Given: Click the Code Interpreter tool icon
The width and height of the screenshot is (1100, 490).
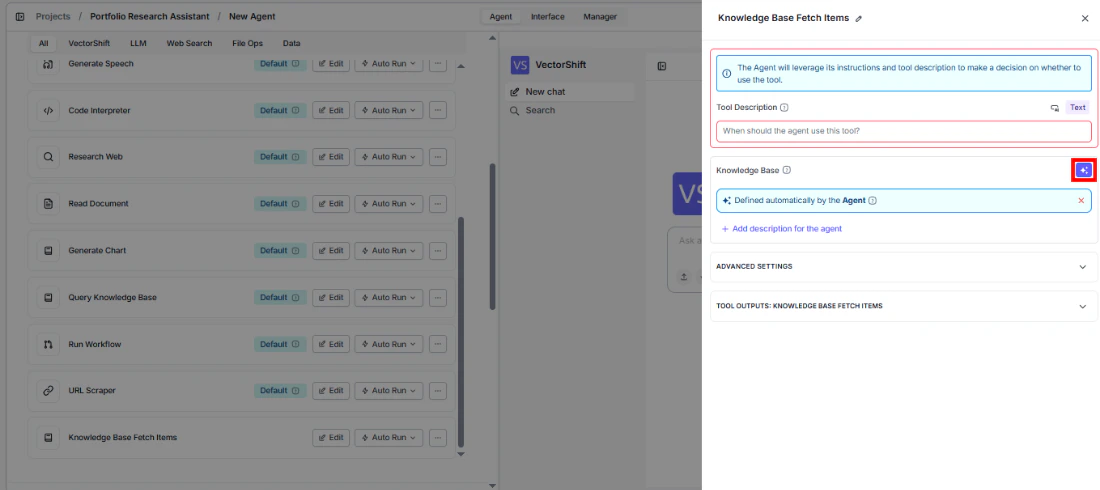Looking at the screenshot, I should 48,110.
